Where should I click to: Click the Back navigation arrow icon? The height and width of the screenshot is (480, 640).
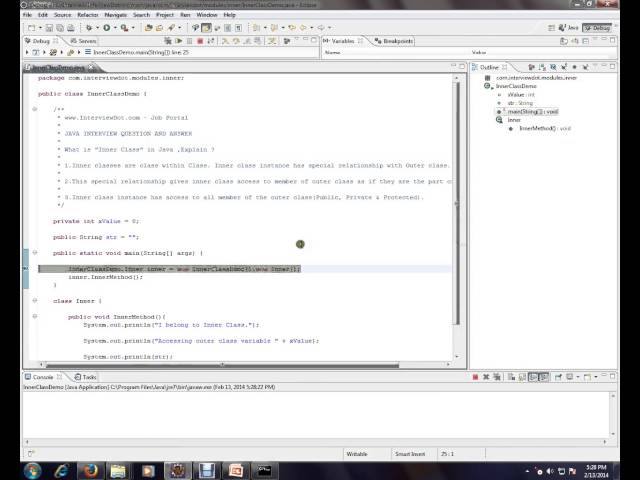pos(303,28)
